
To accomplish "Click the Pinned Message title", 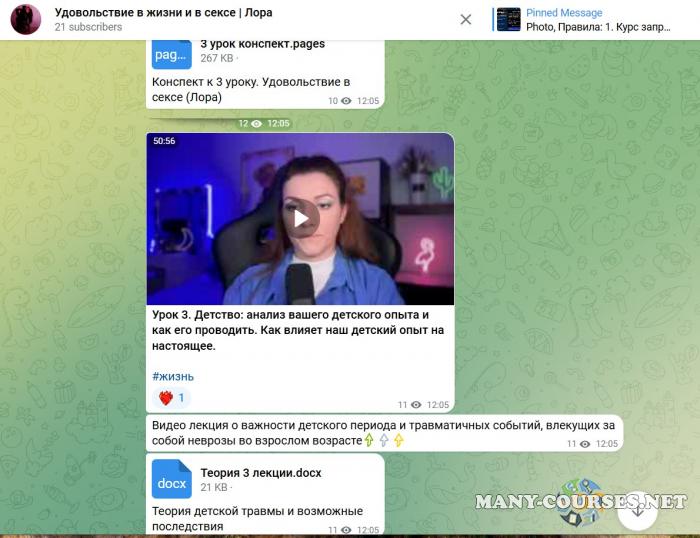I will pos(564,13).
